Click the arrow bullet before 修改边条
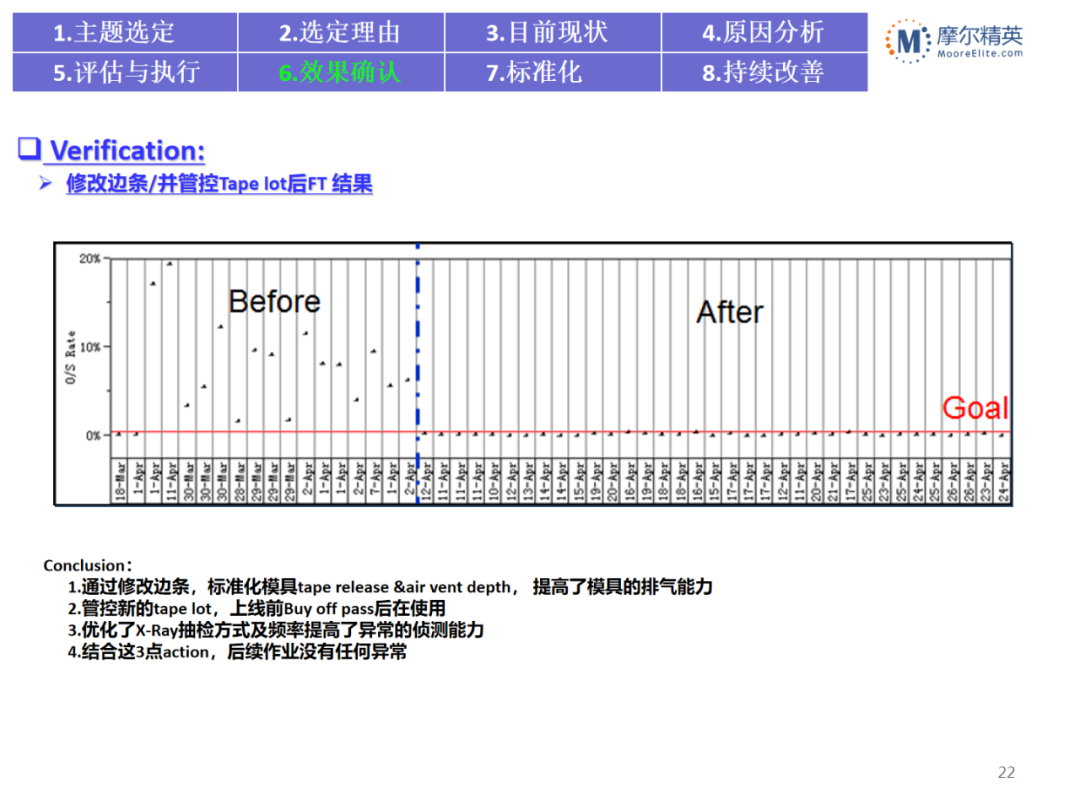Screen dimensions: 1080x810 tap(45, 183)
